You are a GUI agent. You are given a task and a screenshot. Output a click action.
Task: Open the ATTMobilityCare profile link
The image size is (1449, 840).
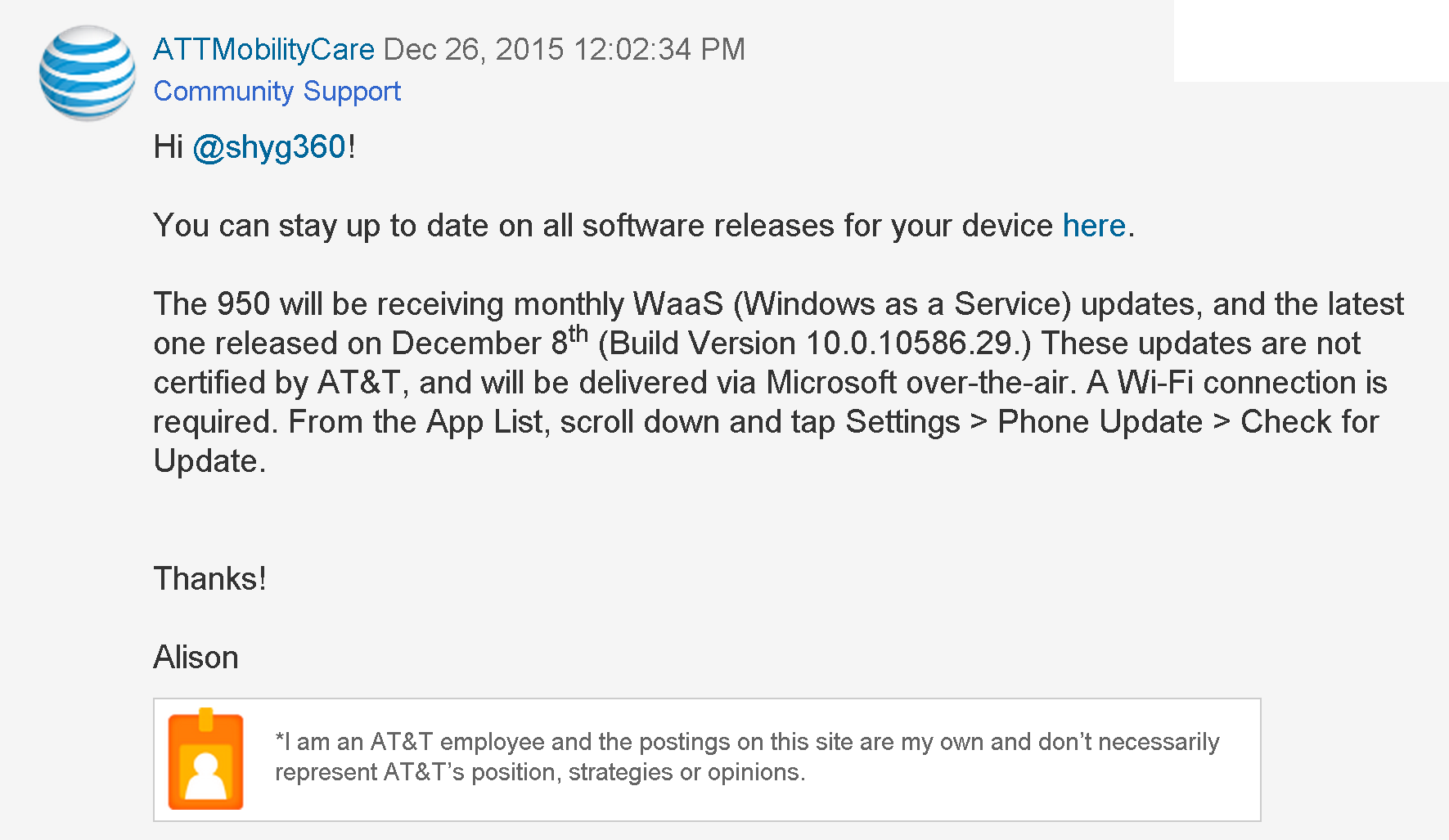tap(263, 49)
